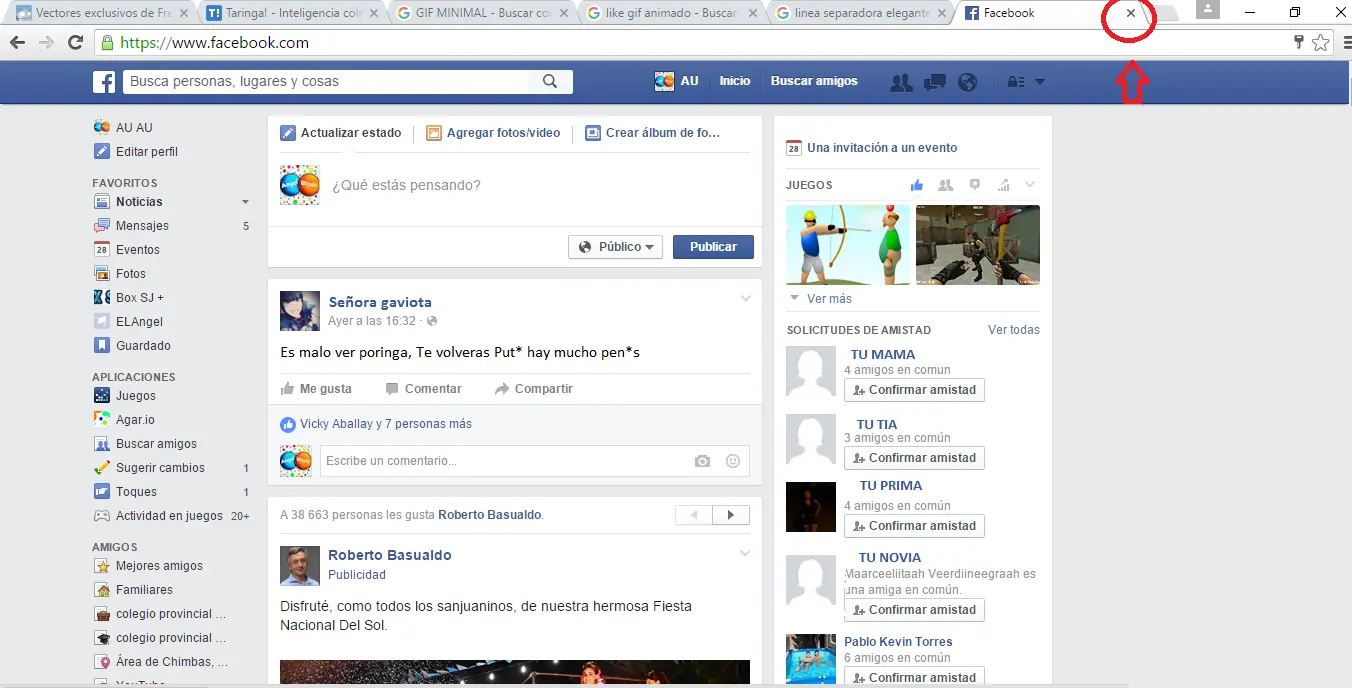Image resolution: width=1352 pixels, height=688 pixels.
Task: Click the key icon in address bar
Action: click(1299, 43)
